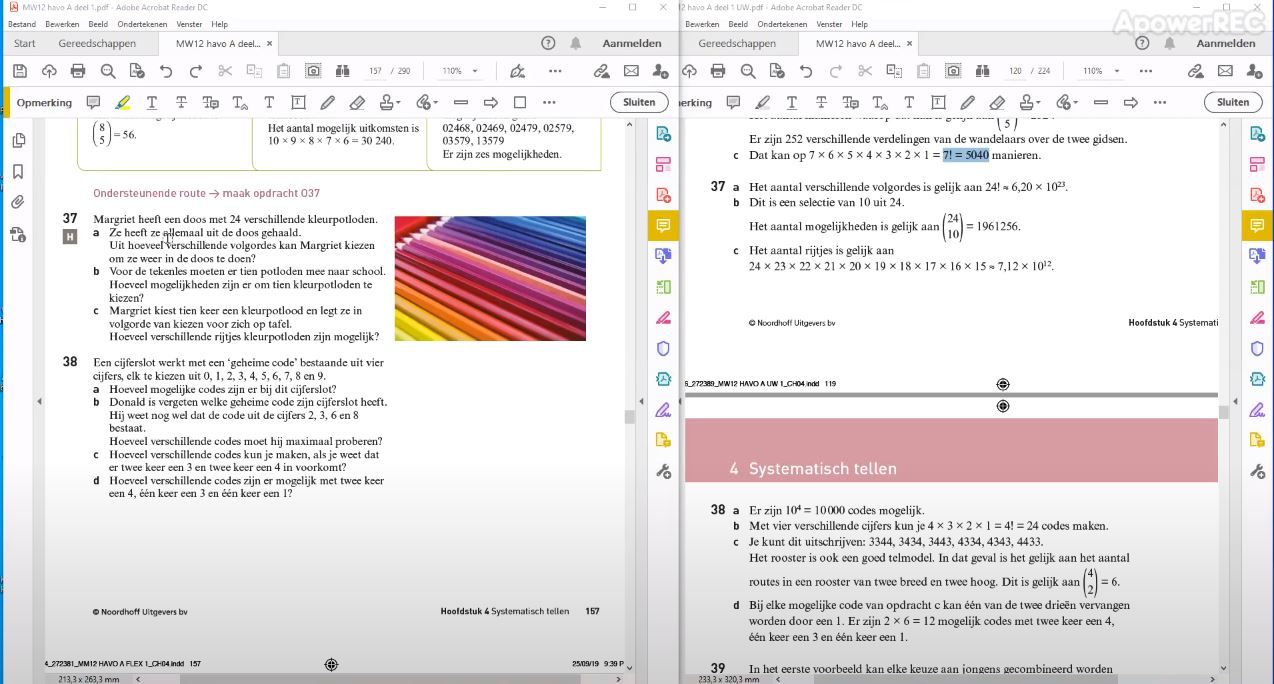The width and height of the screenshot is (1274, 684).
Task: Click Aanmelden in the left window
Action: 632,44
